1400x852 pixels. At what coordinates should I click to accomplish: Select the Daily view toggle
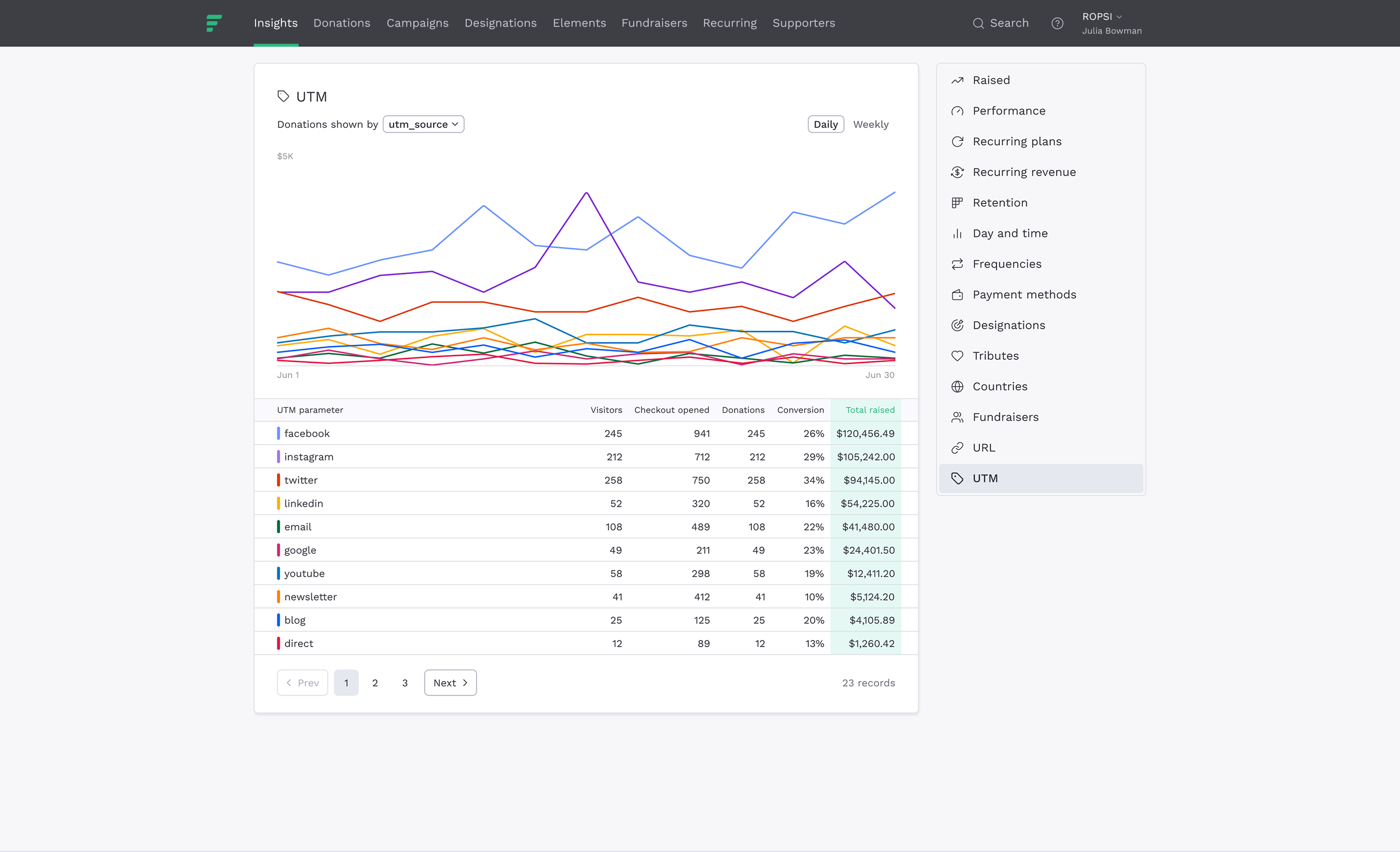(825, 124)
